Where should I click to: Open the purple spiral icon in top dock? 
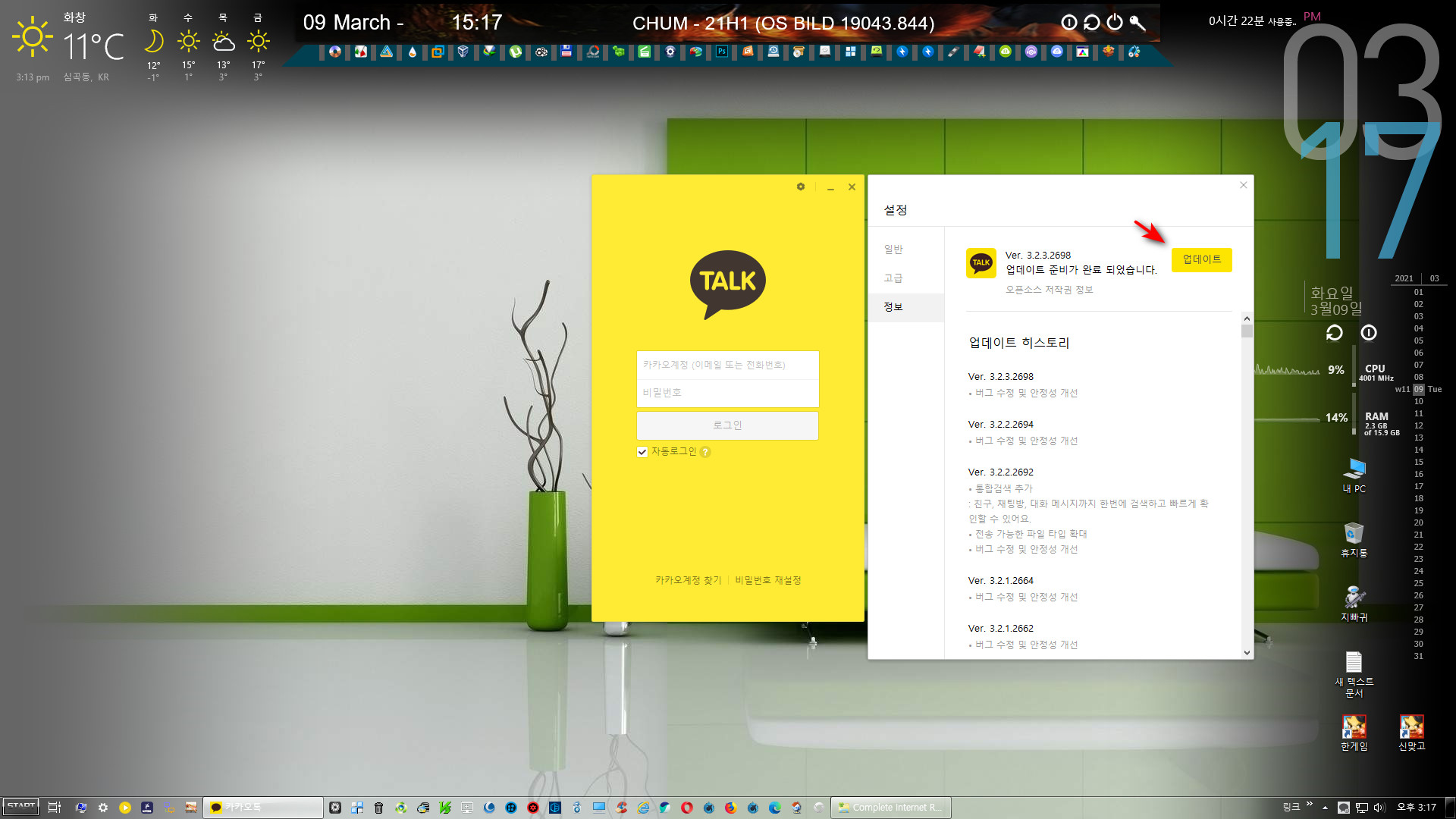click(x=1031, y=52)
